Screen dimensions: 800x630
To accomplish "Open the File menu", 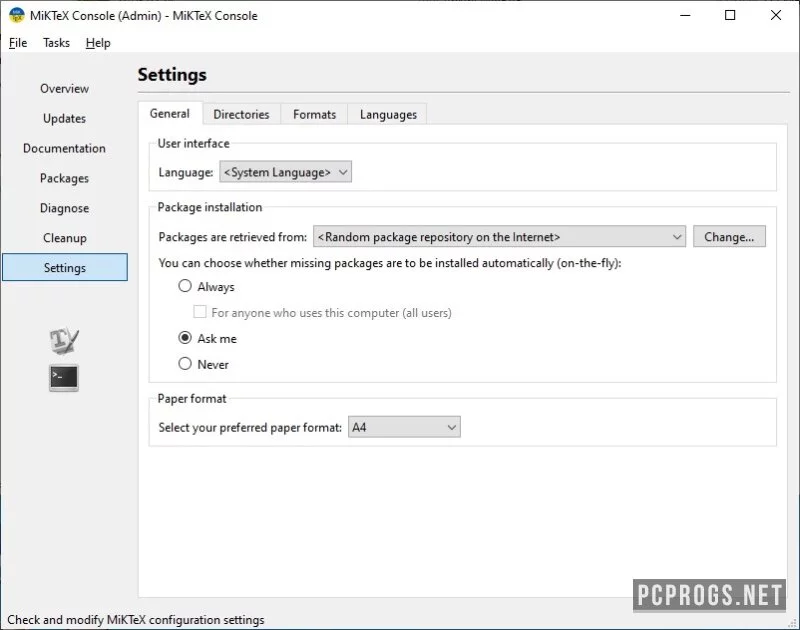I will [18, 43].
